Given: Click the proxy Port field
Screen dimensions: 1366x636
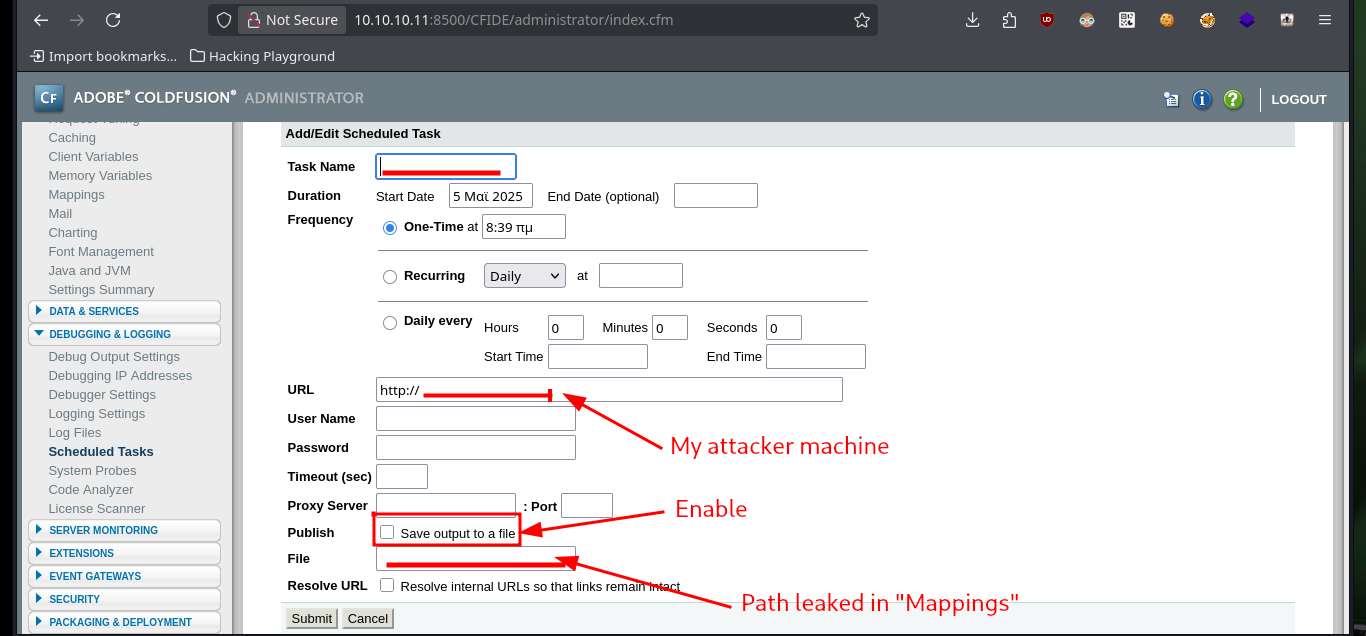Looking at the screenshot, I should point(587,506).
